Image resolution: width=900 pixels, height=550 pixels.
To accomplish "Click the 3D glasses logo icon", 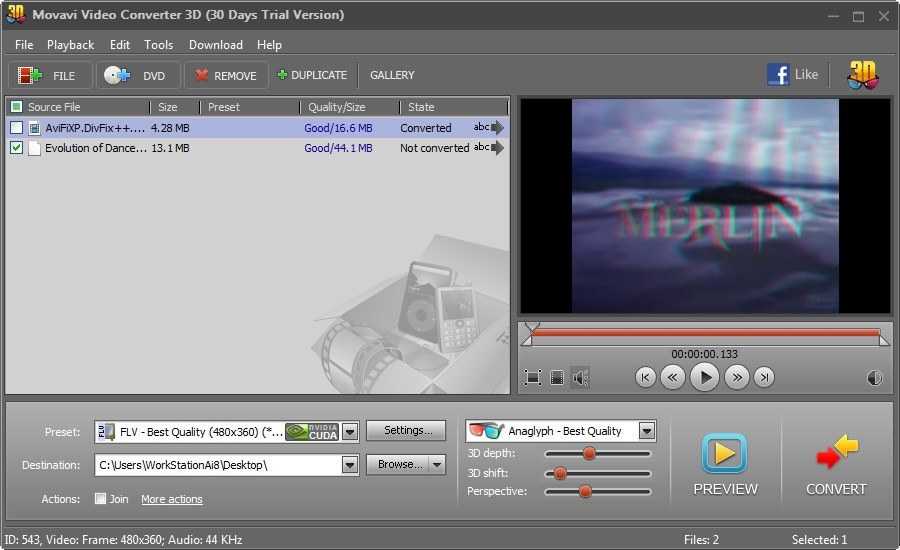I will pyautogui.click(x=863, y=75).
